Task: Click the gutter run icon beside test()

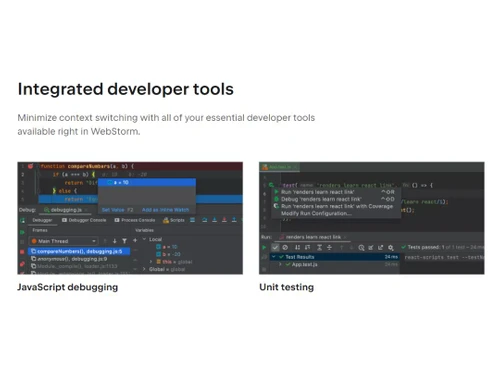Action: (272, 185)
